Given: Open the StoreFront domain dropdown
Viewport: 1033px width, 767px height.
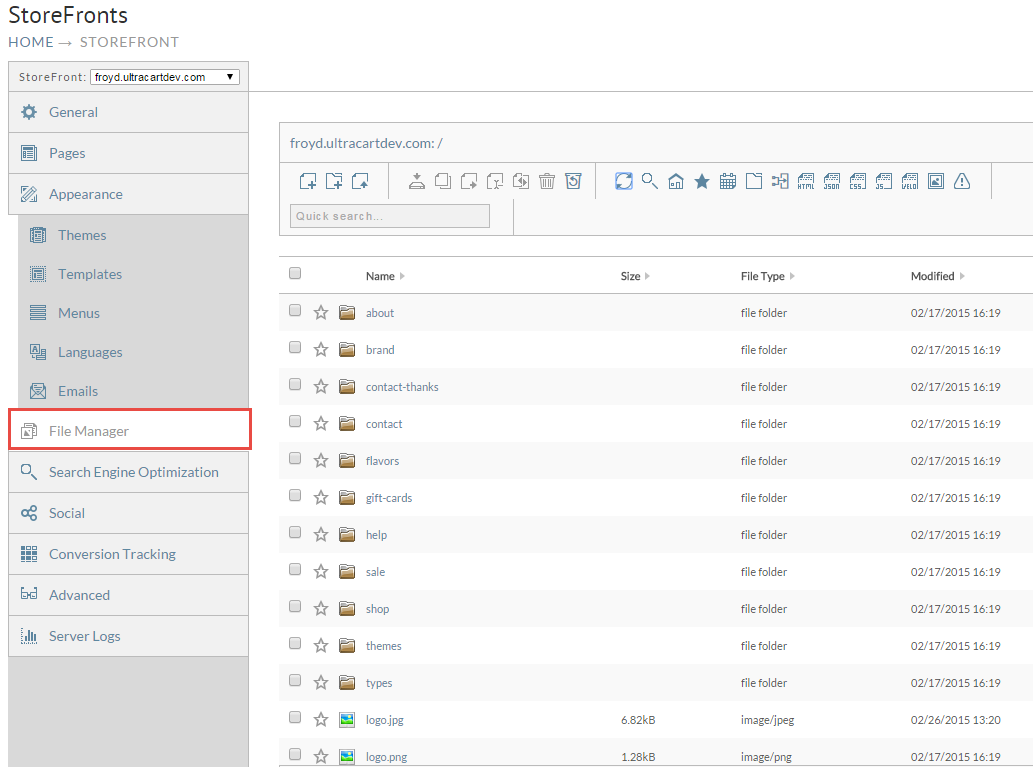Looking at the screenshot, I should point(165,77).
